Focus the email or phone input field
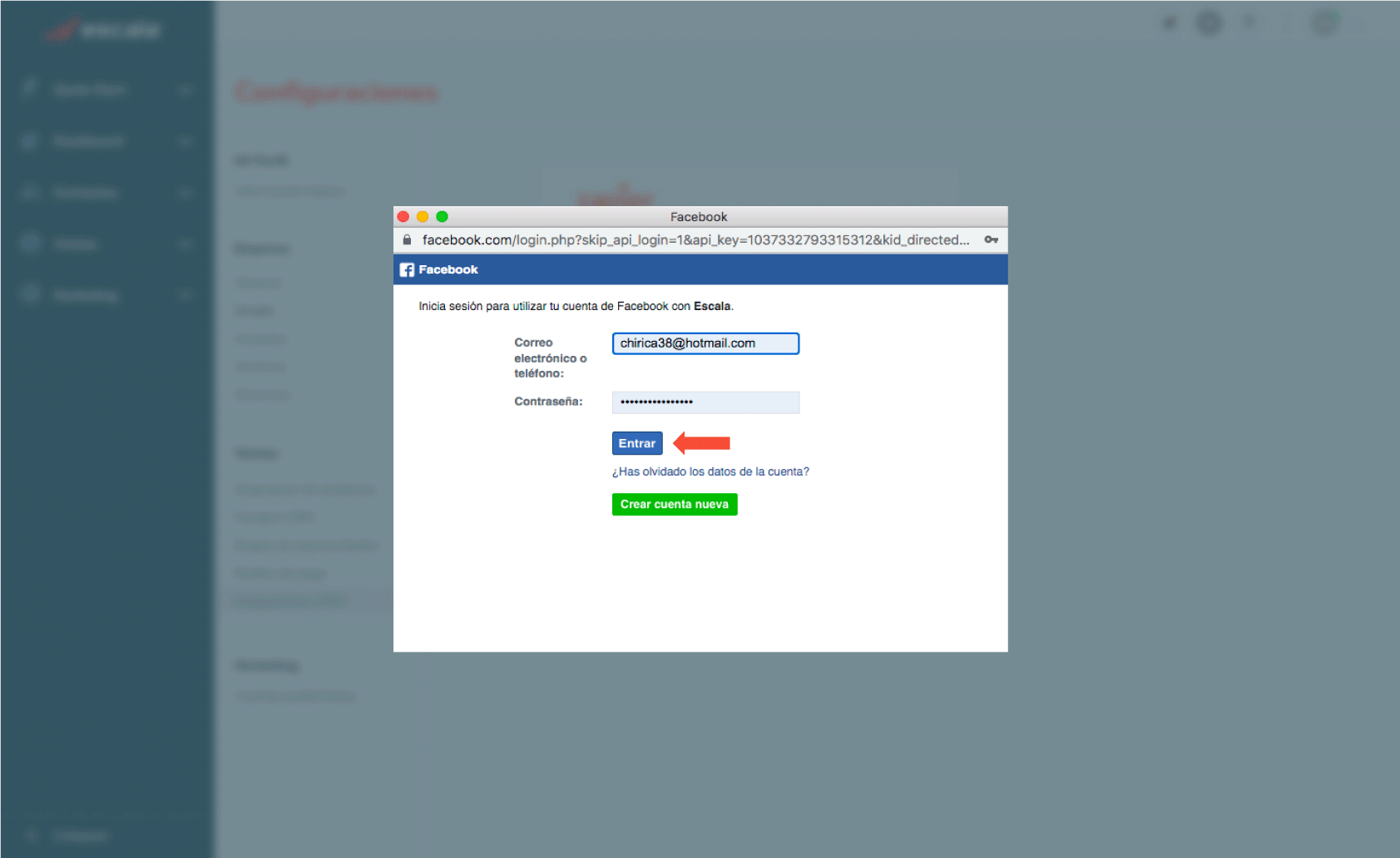Viewport: 1400px width, 858px height. click(705, 343)
